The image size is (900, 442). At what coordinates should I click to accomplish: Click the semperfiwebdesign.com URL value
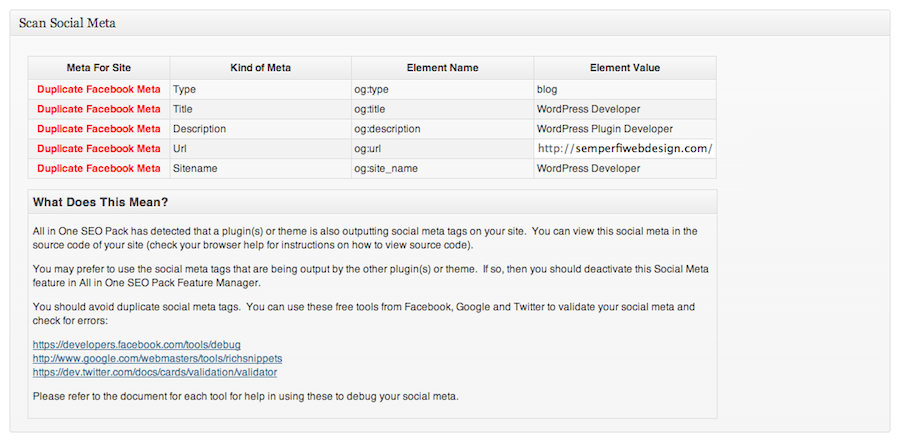[624, 148]
